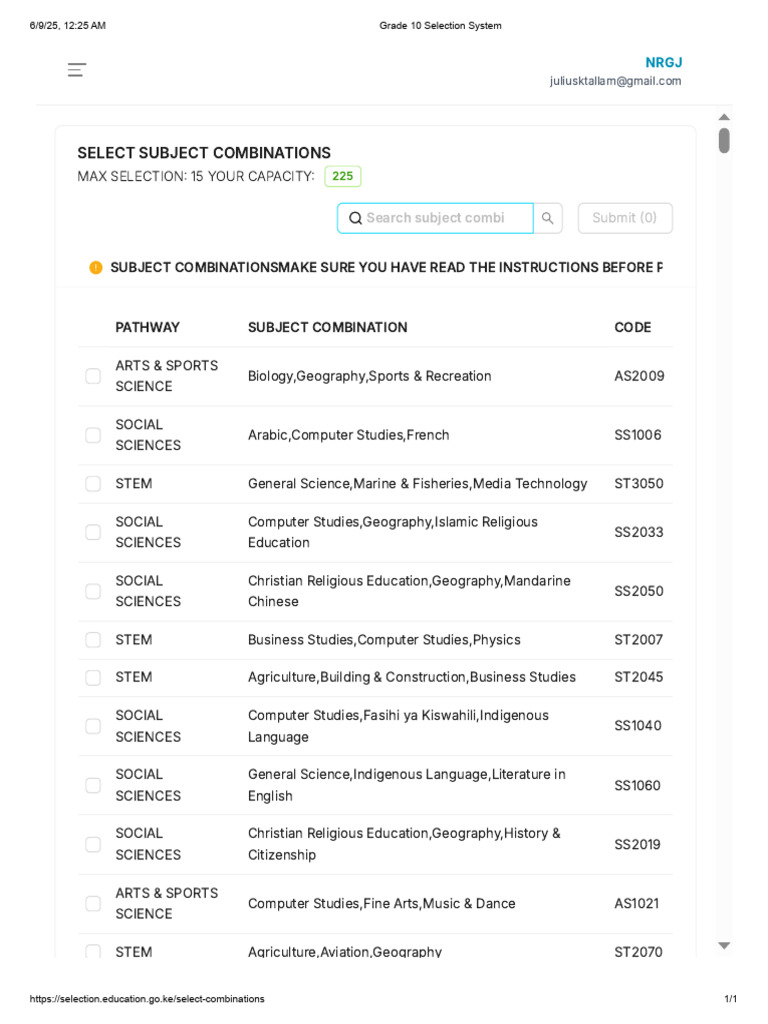Click the CODE column header

(633, 327)
